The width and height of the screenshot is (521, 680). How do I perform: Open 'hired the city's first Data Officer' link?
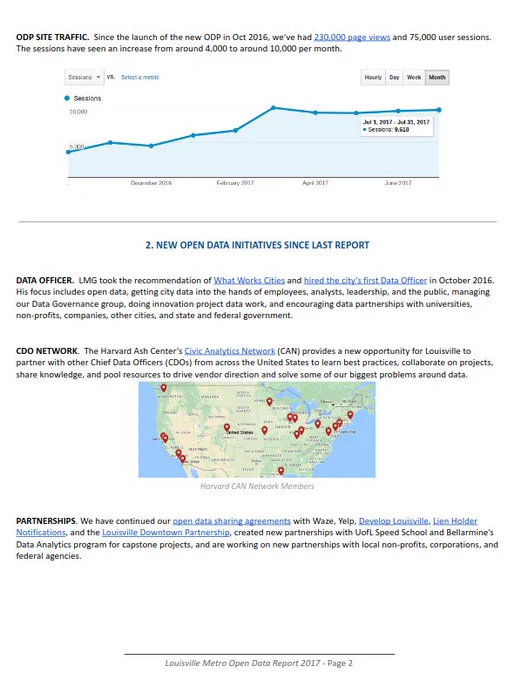coord(365,281)
